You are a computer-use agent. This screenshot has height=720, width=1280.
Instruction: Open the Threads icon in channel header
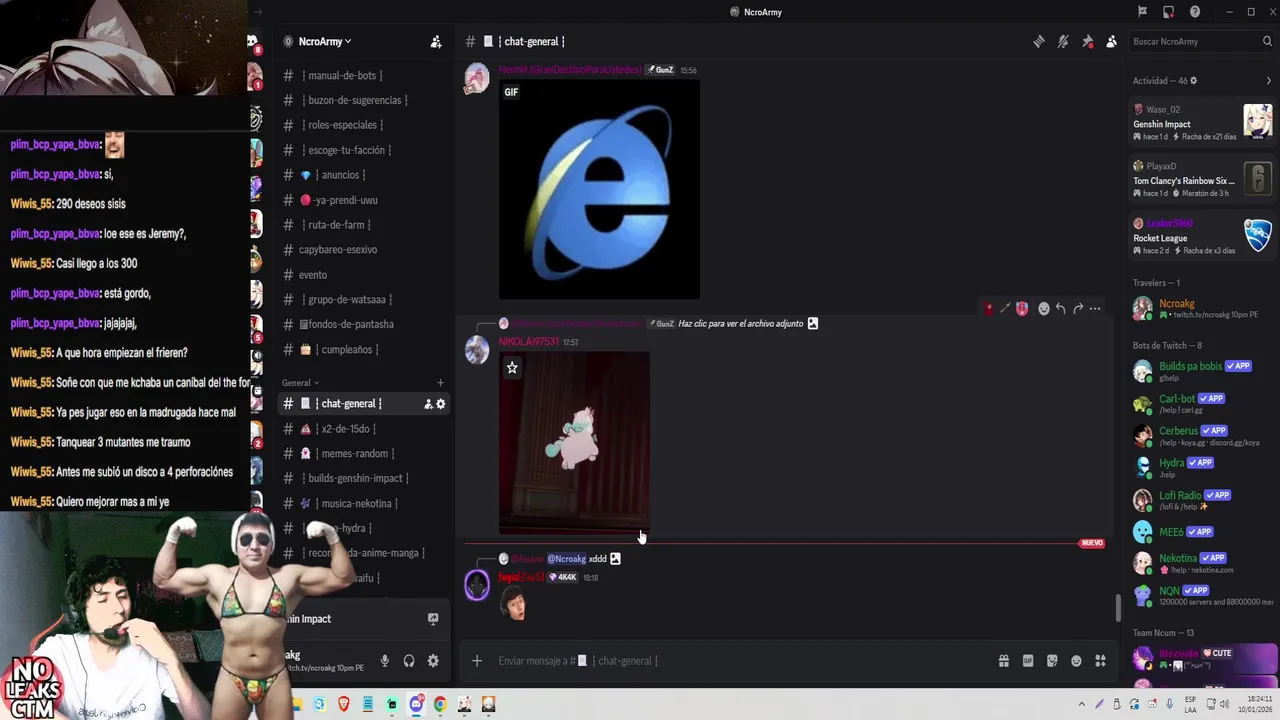(x=1039, y=42)
